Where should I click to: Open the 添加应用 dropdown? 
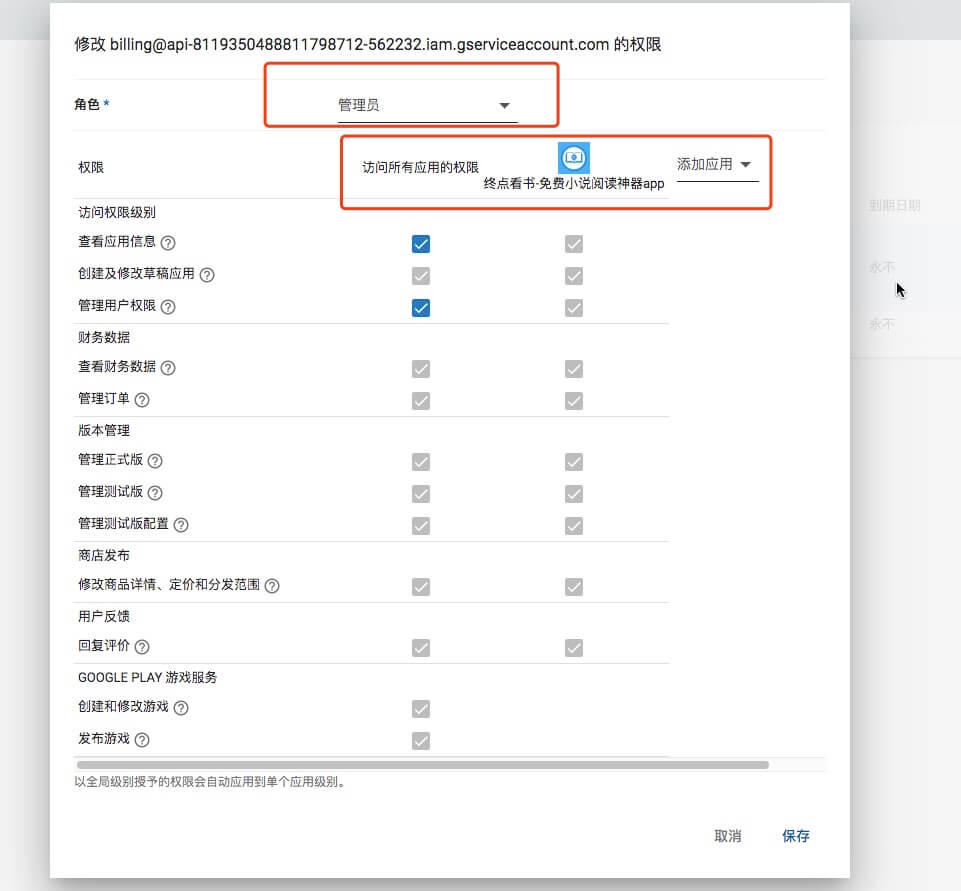(717, 165)
